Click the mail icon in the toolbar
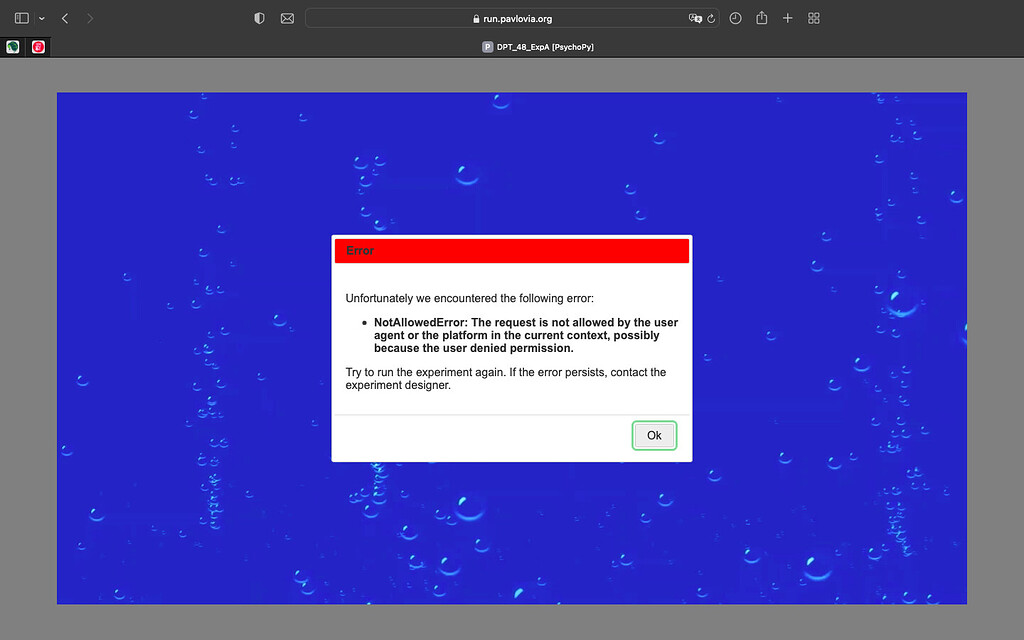Screen dimensions: 1024x640 pyautogui.click(x=287, y=17)
